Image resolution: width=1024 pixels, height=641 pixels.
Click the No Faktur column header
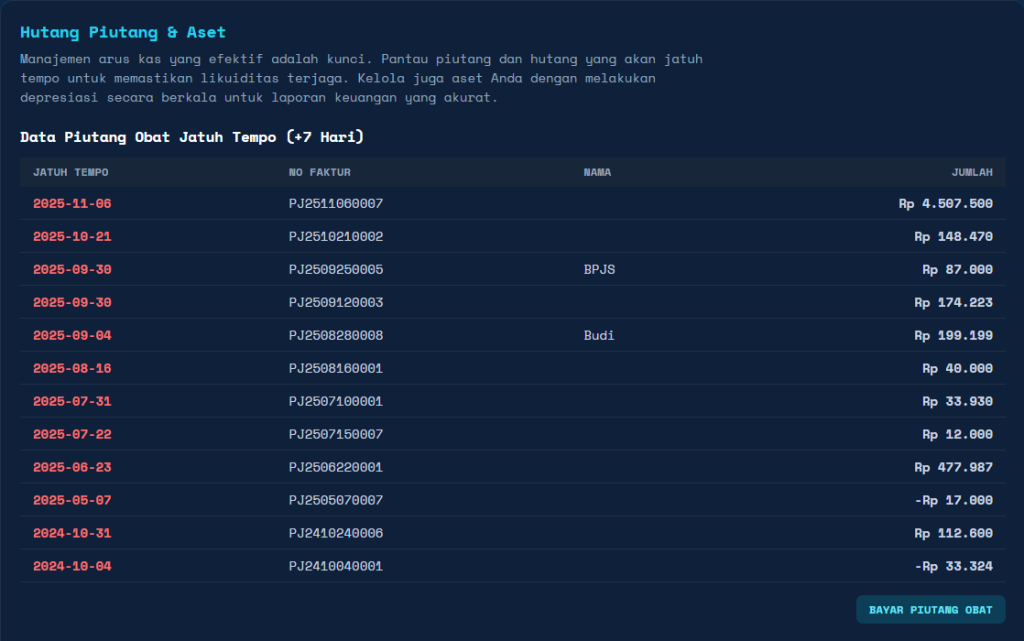pos(319,172)
